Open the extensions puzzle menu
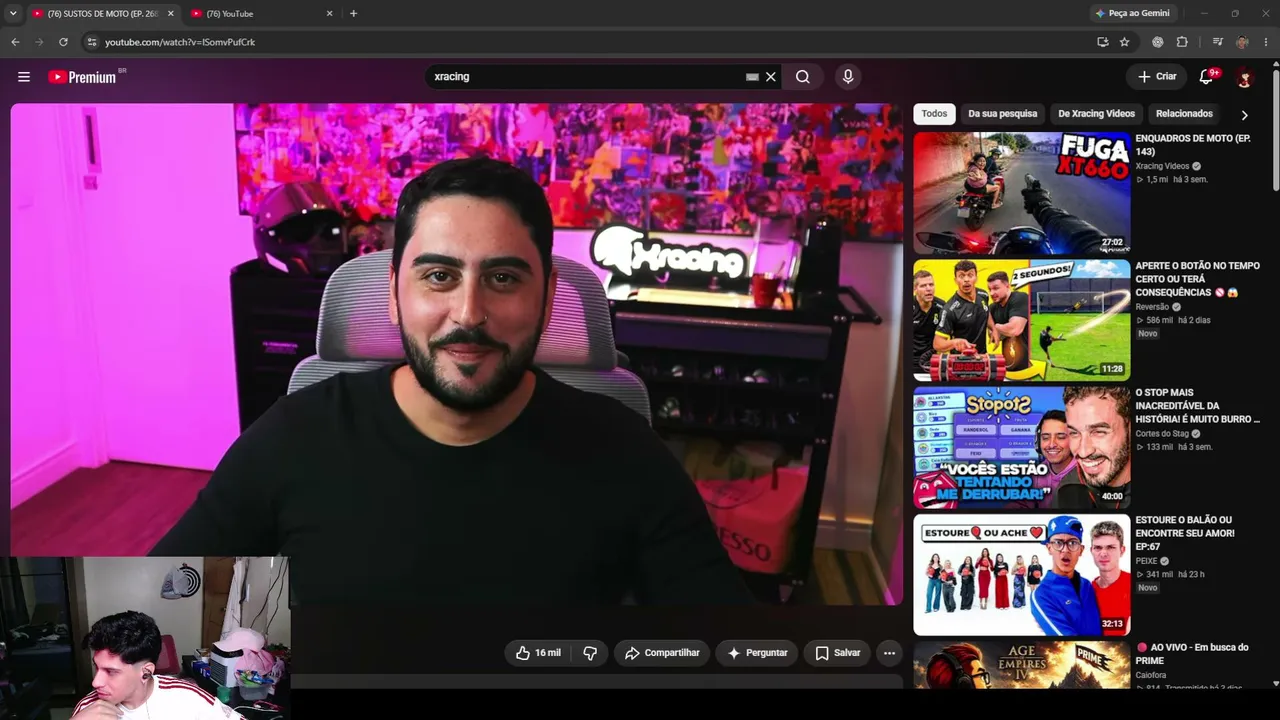 1182,42
